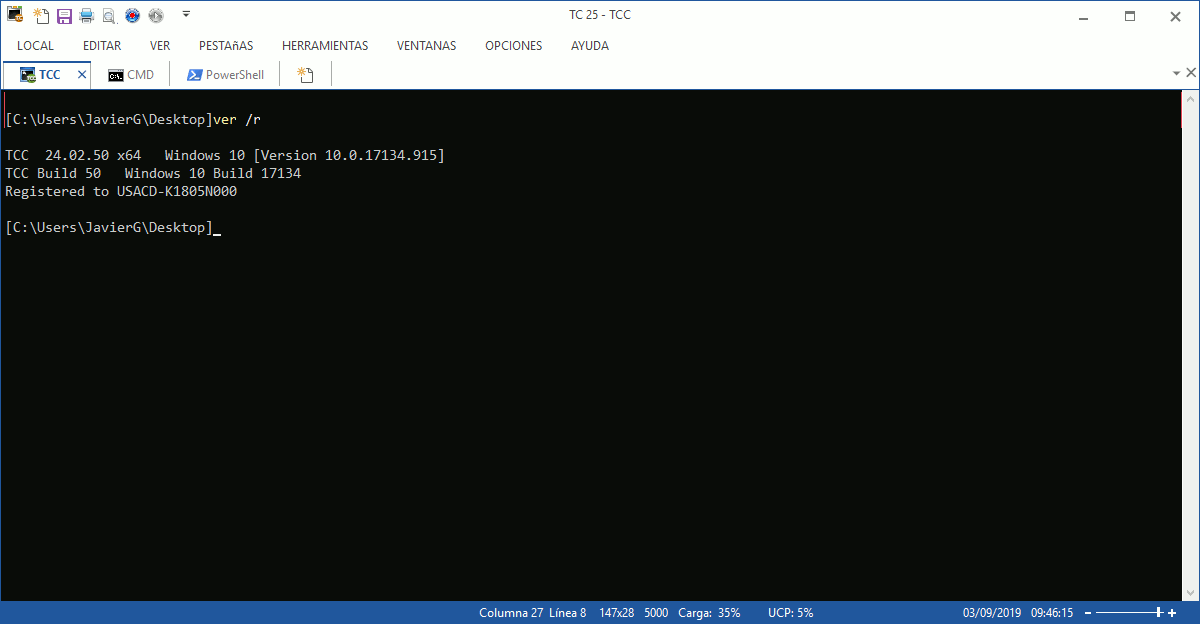Open the LOCAL menu
Viewport: 1200px width, 624px height.
pos(36,46)
